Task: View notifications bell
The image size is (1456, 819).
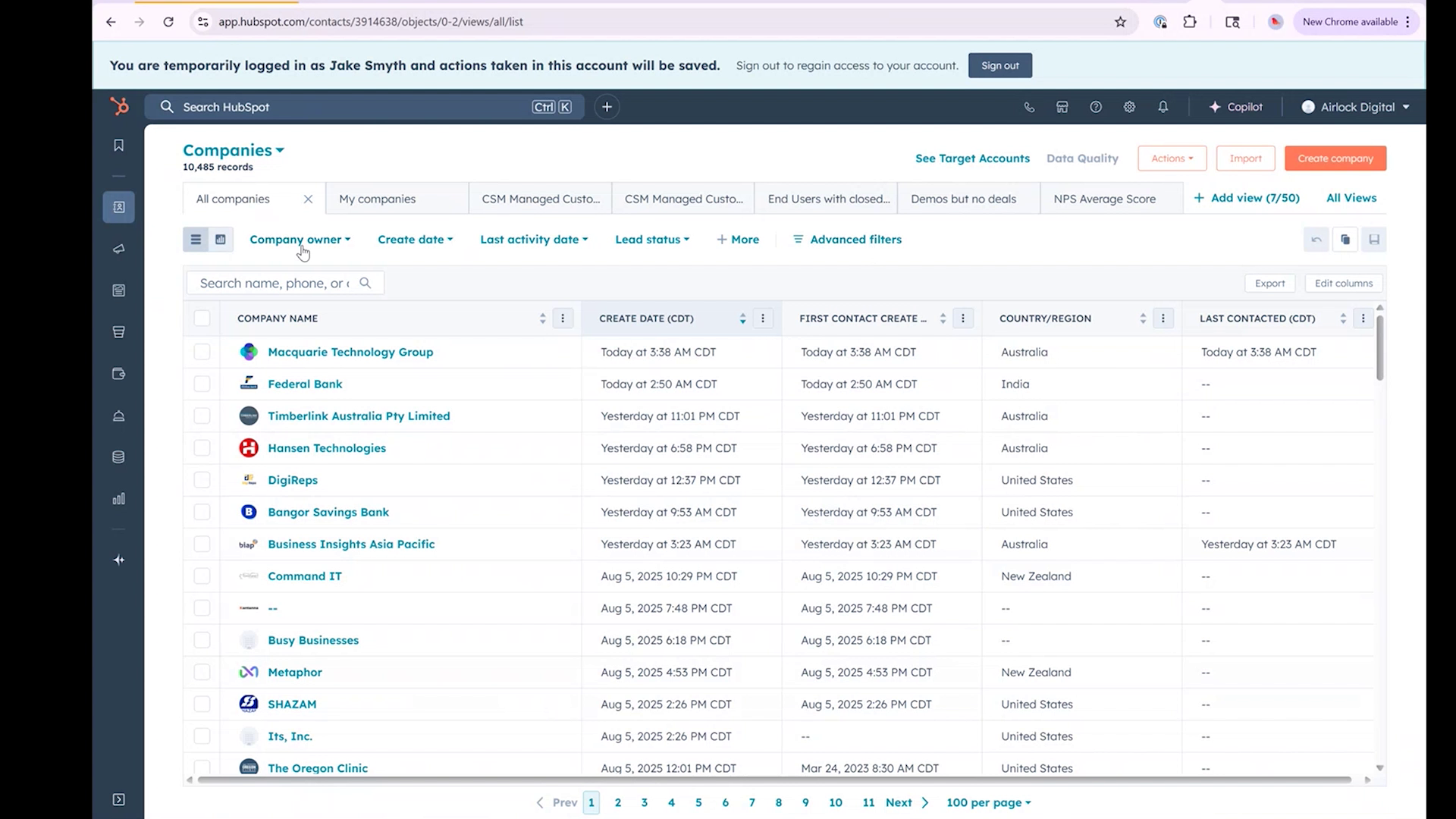Action: pos(1163,107)
